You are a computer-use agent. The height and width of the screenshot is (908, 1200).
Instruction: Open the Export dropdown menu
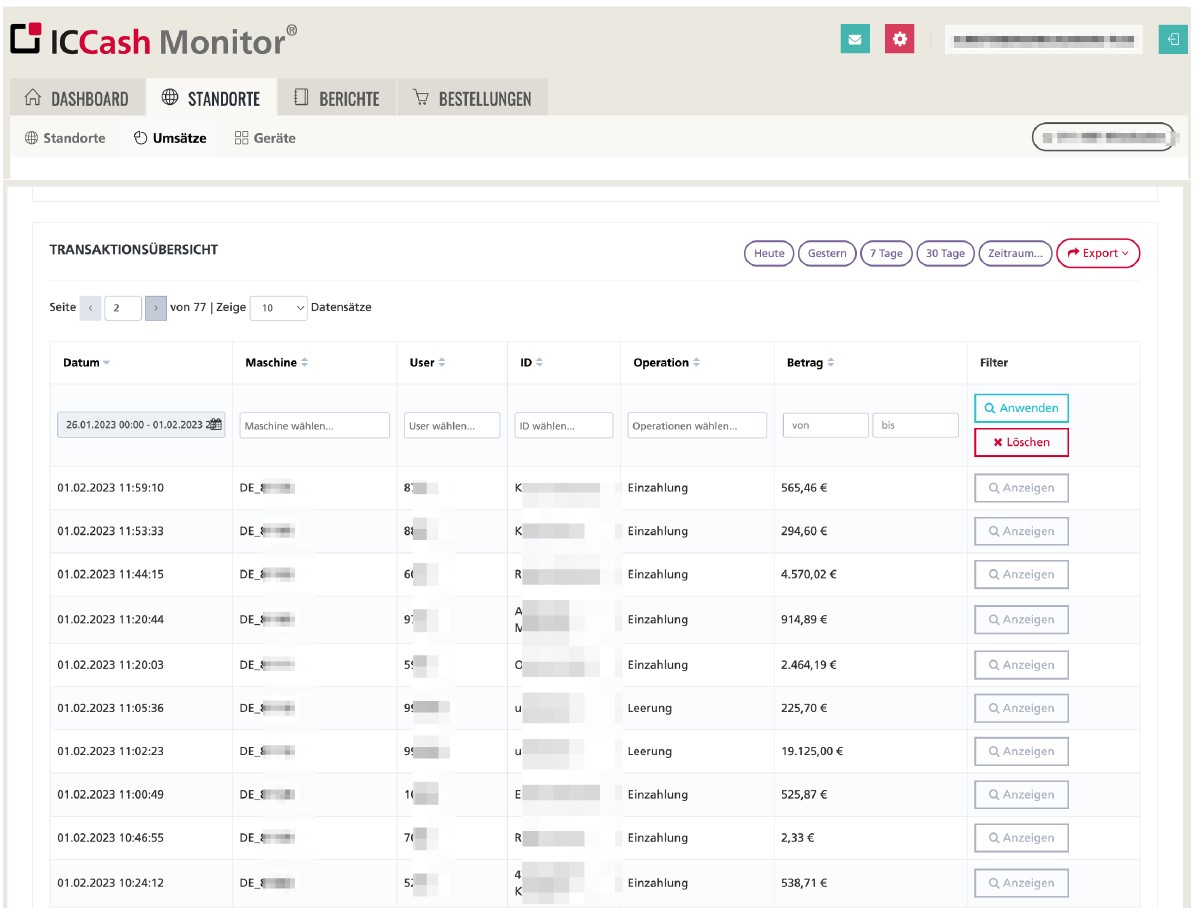click(1098, 254)
